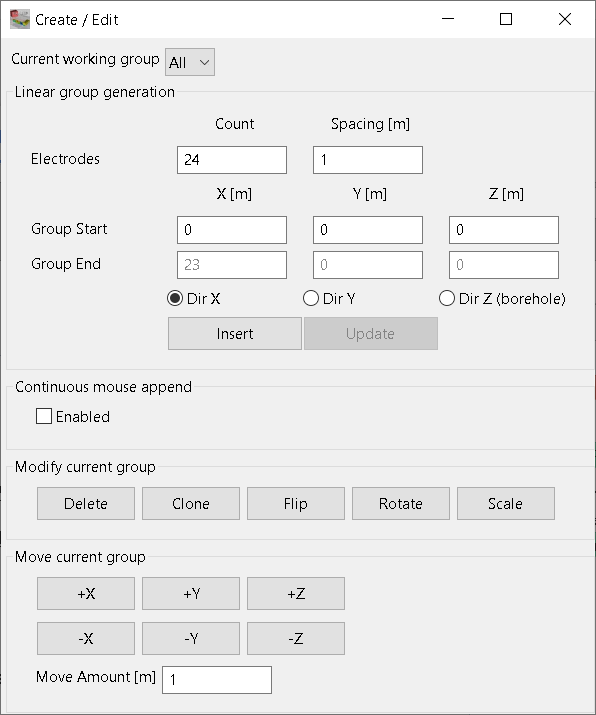Click the Rotate button
Viewport: 596px width, 715px height.
click(400, 503)
